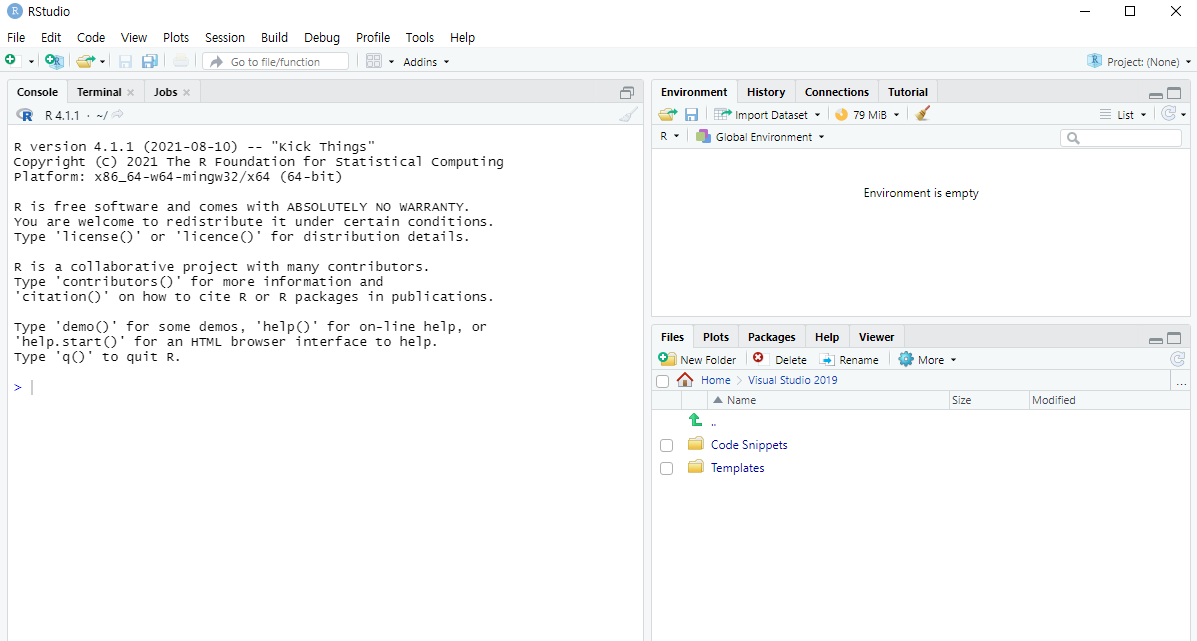Click the Create a Project icon

point(54,61)
